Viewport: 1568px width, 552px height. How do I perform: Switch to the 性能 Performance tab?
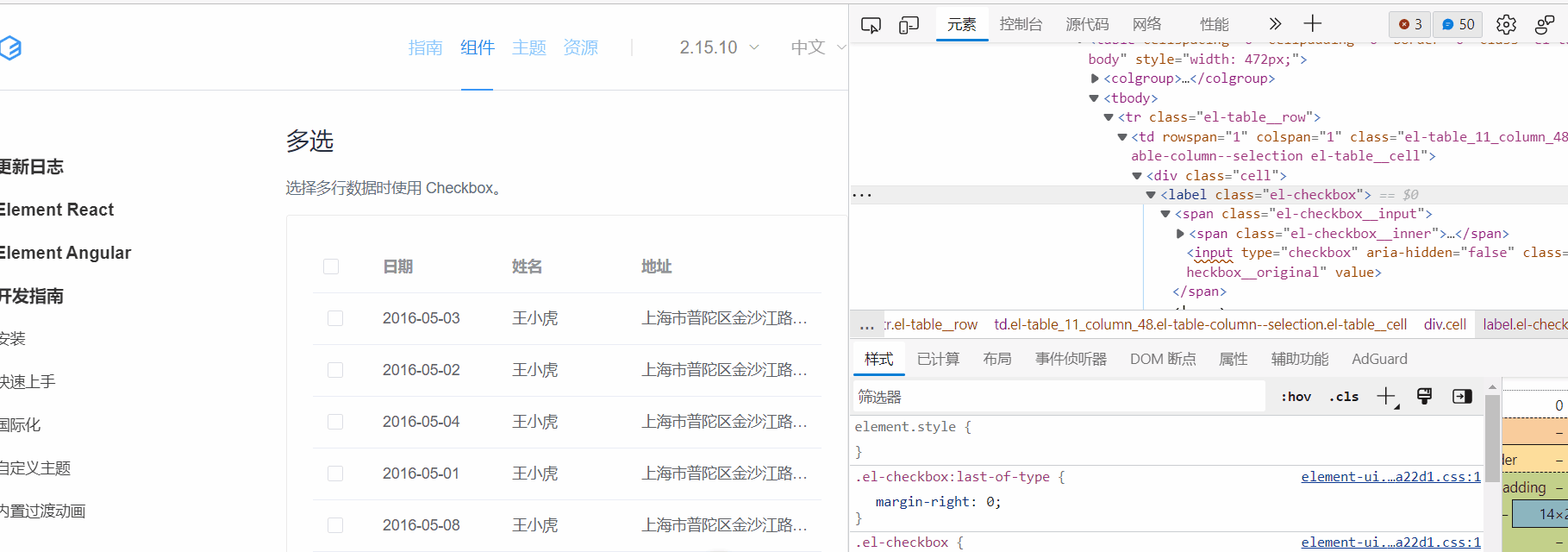[x=1214, y=24]
